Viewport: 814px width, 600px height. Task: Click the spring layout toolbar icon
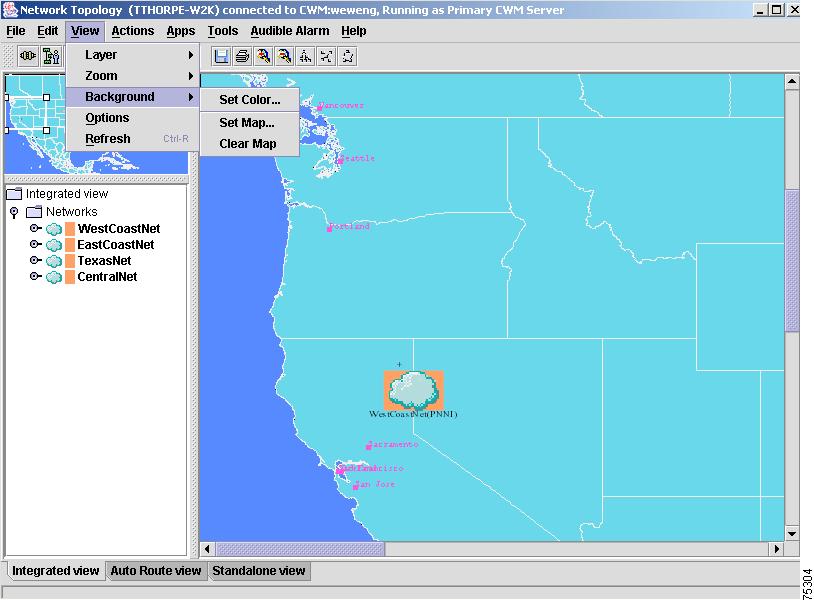coord(327,56)
